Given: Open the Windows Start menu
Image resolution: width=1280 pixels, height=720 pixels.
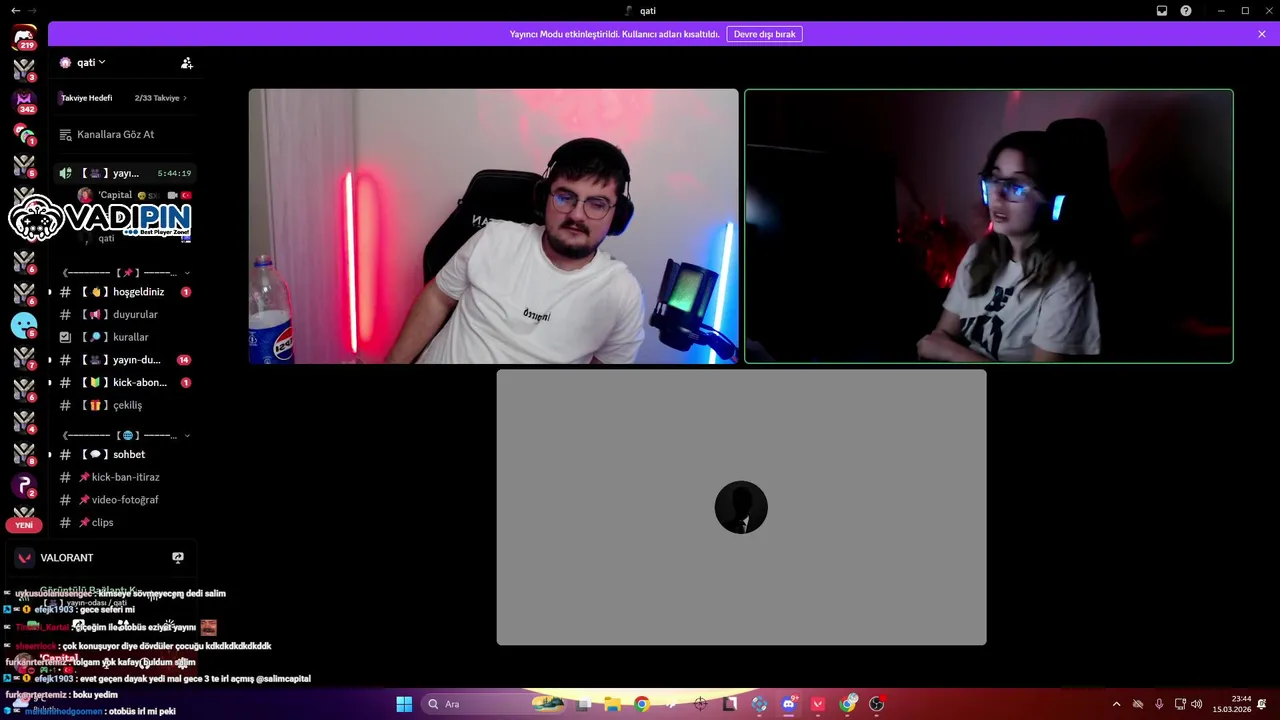Looking at the screenshot, I should point(404,704).
